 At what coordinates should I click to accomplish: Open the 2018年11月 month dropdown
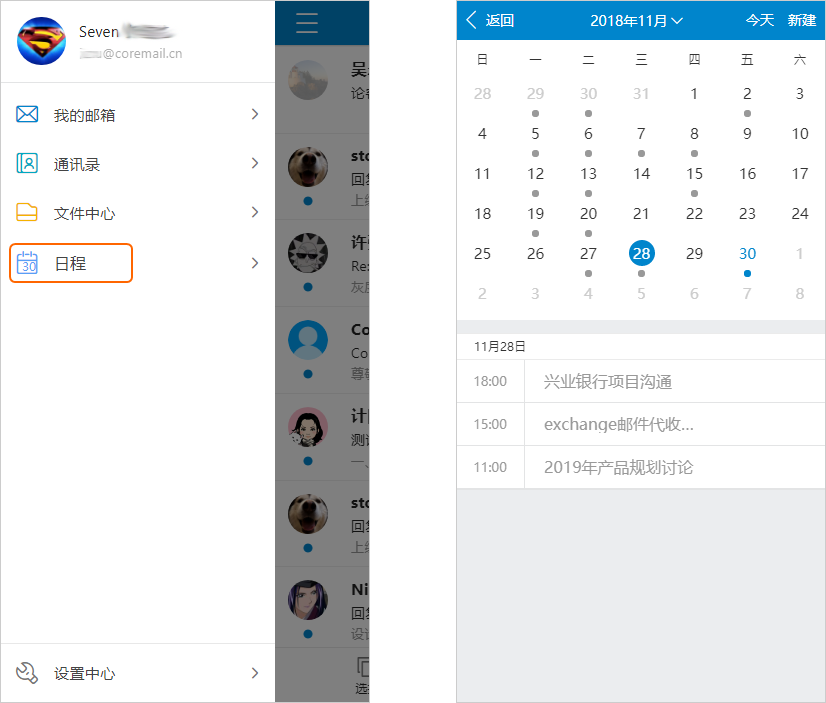[636, 20]
